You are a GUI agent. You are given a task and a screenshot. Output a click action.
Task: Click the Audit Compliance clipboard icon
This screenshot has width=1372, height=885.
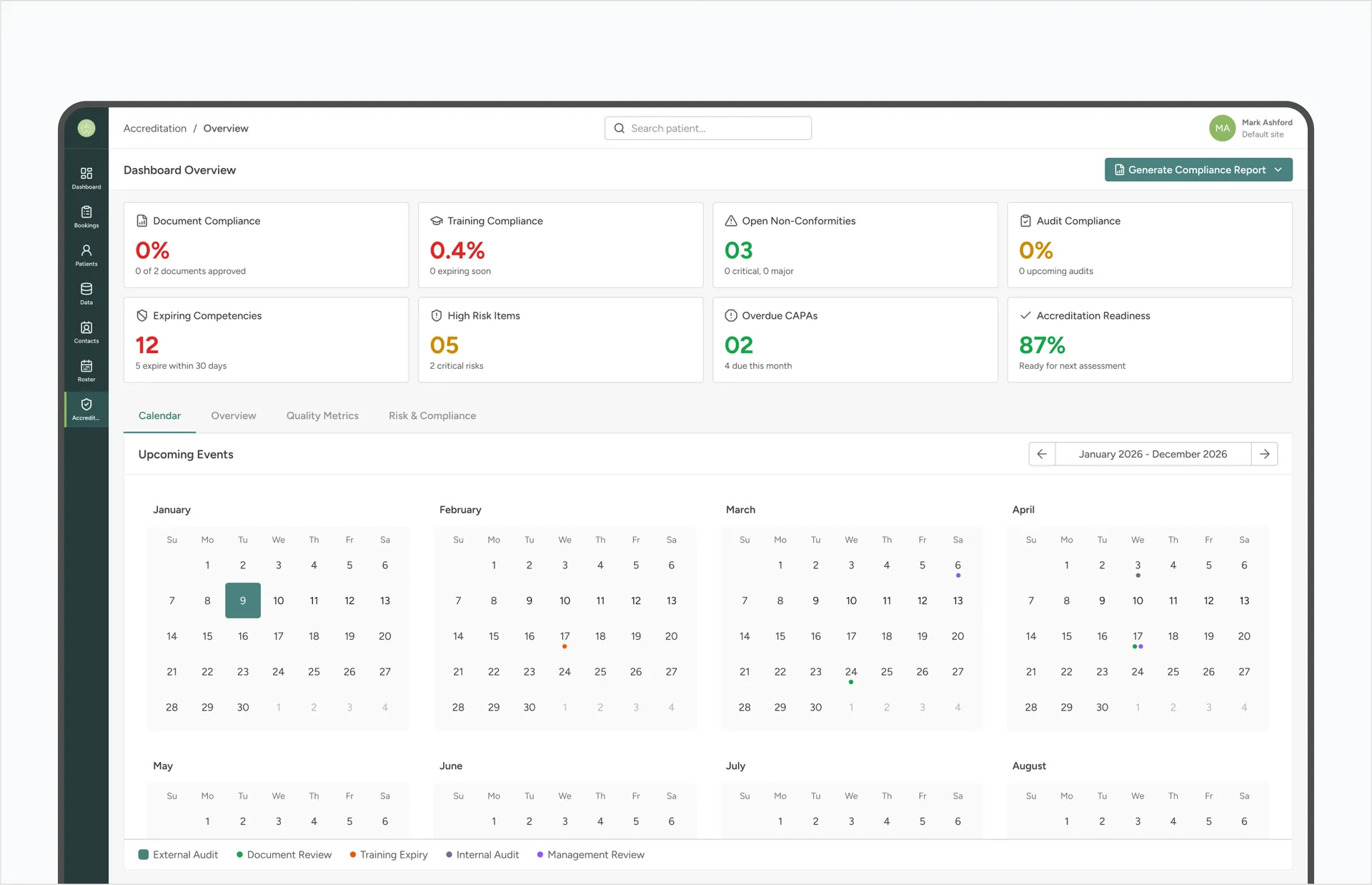[x=1025, y=221]
